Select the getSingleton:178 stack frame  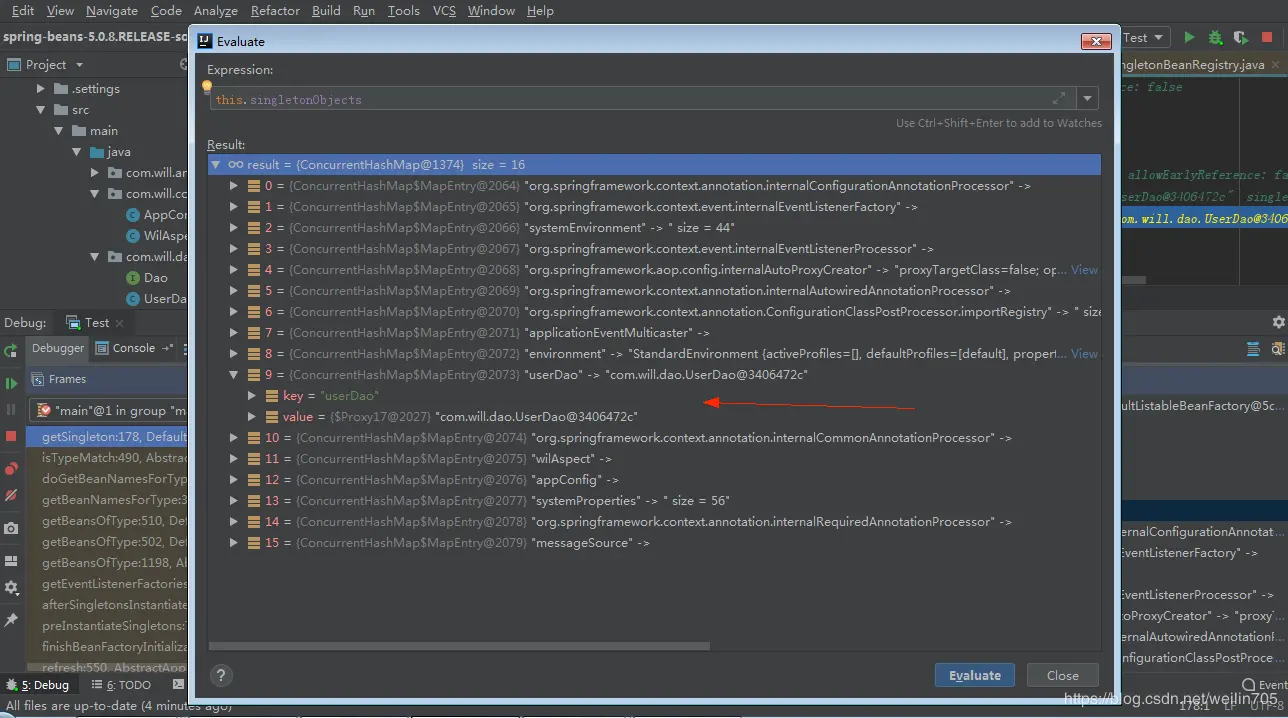(108, 437)
